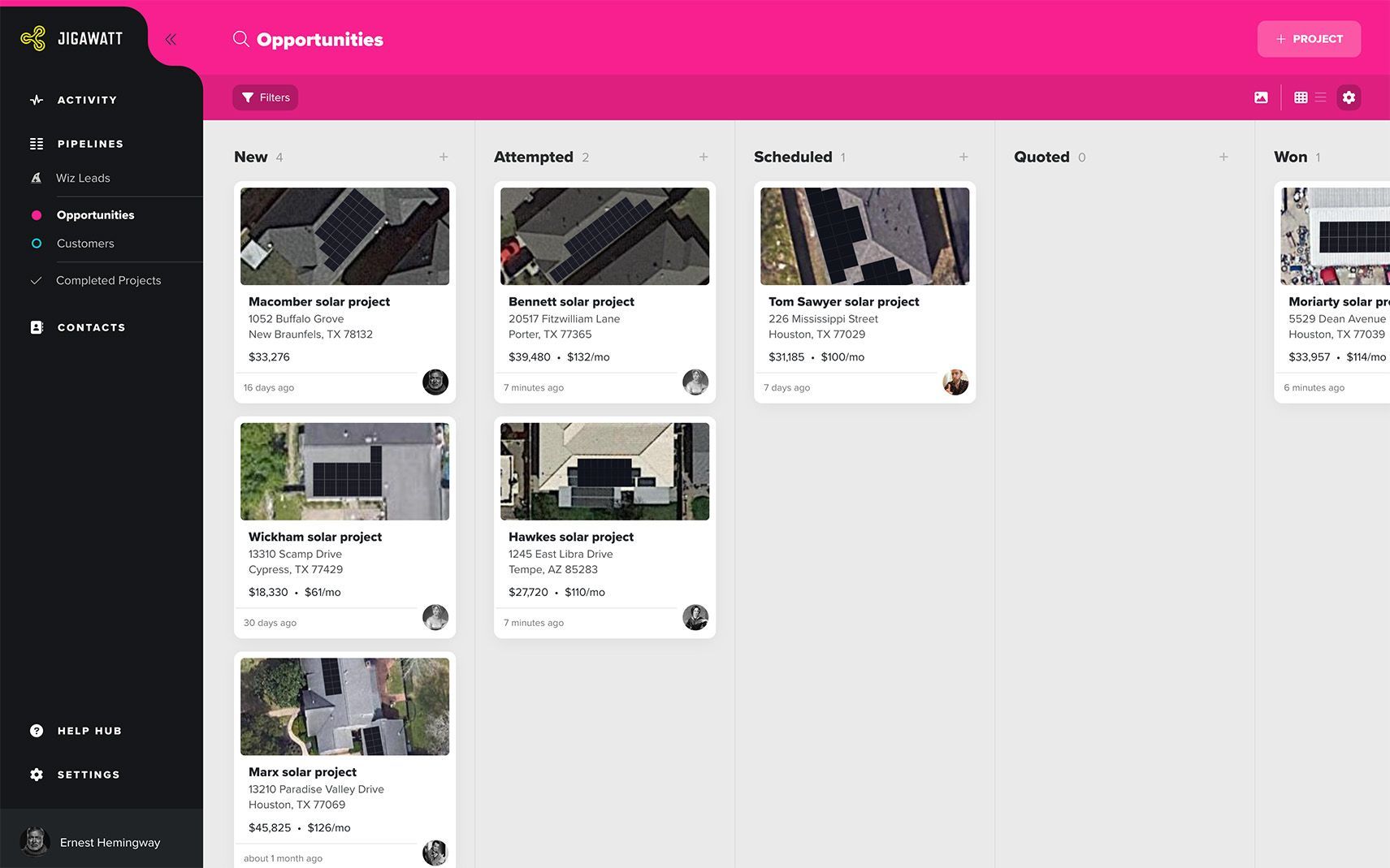Click assignee avatar on Hawkes card

click(x=695, y=617)
